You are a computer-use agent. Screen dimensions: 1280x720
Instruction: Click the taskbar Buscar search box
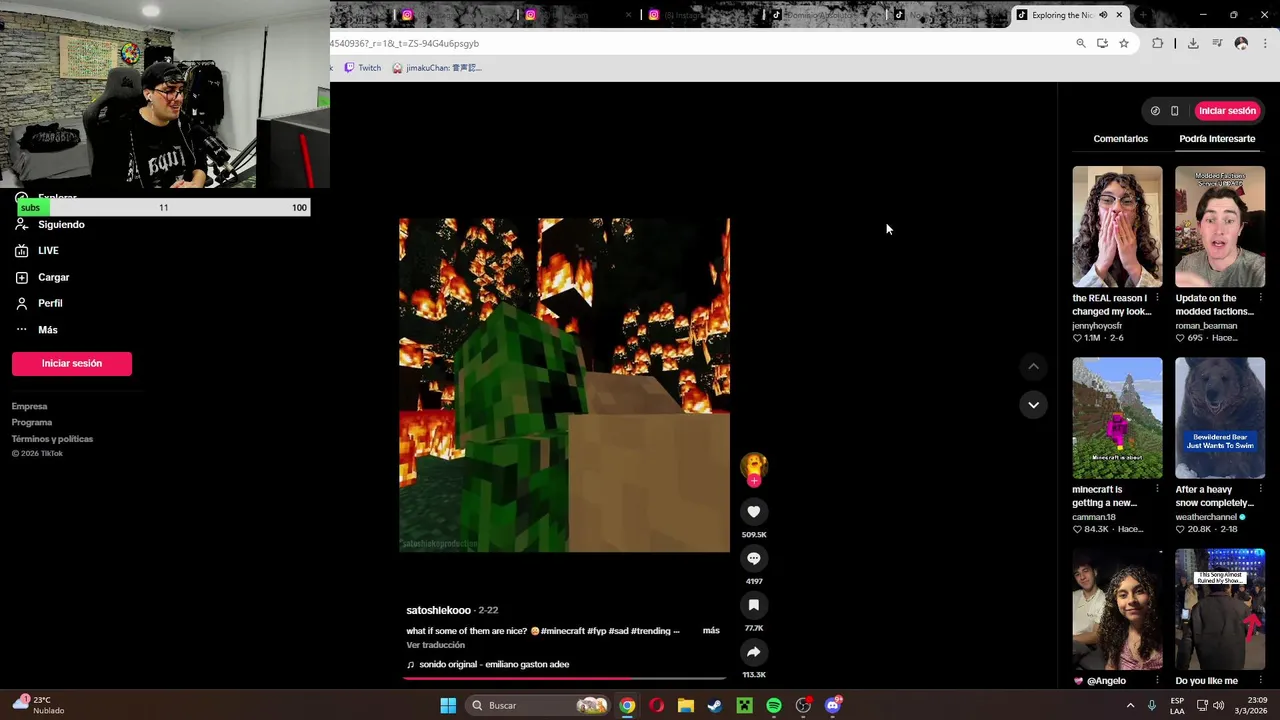tap(538, 706)
